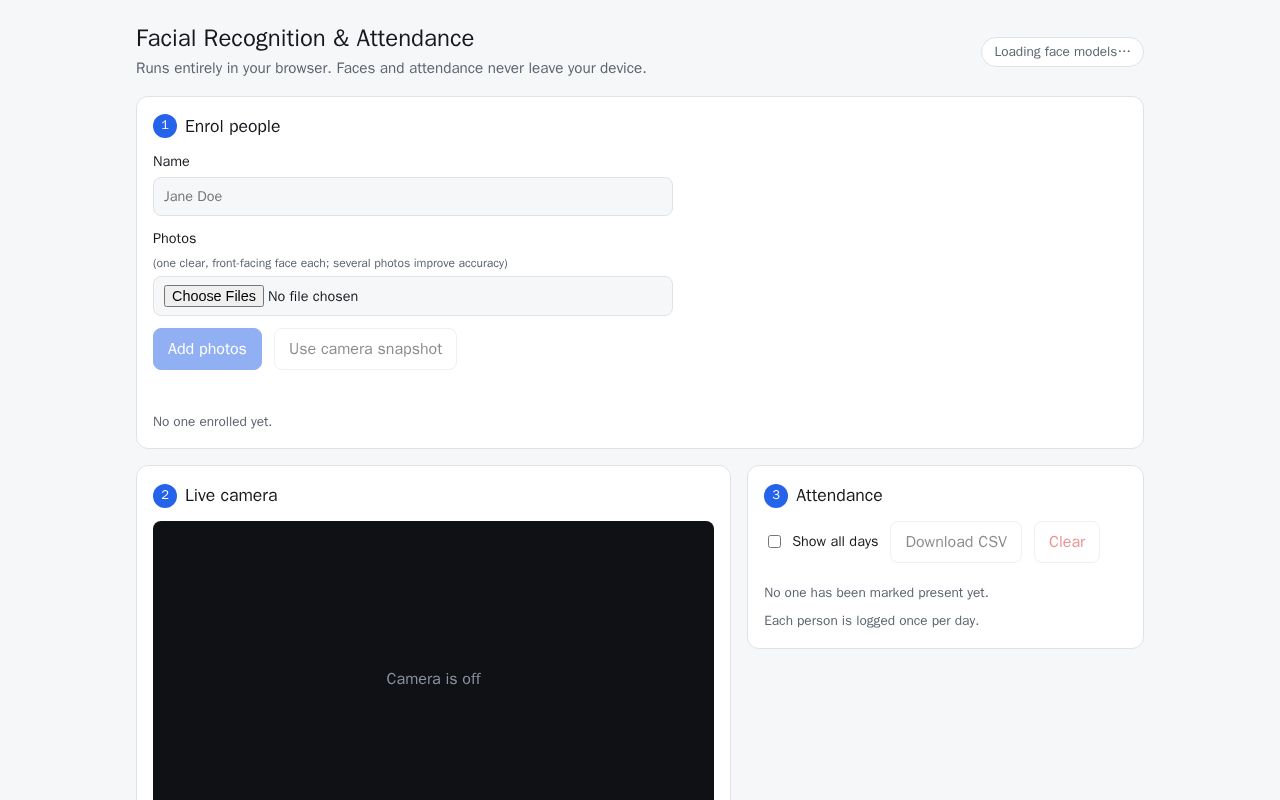Click the Runs entirely in your browser subtitle

coord(391,68)
